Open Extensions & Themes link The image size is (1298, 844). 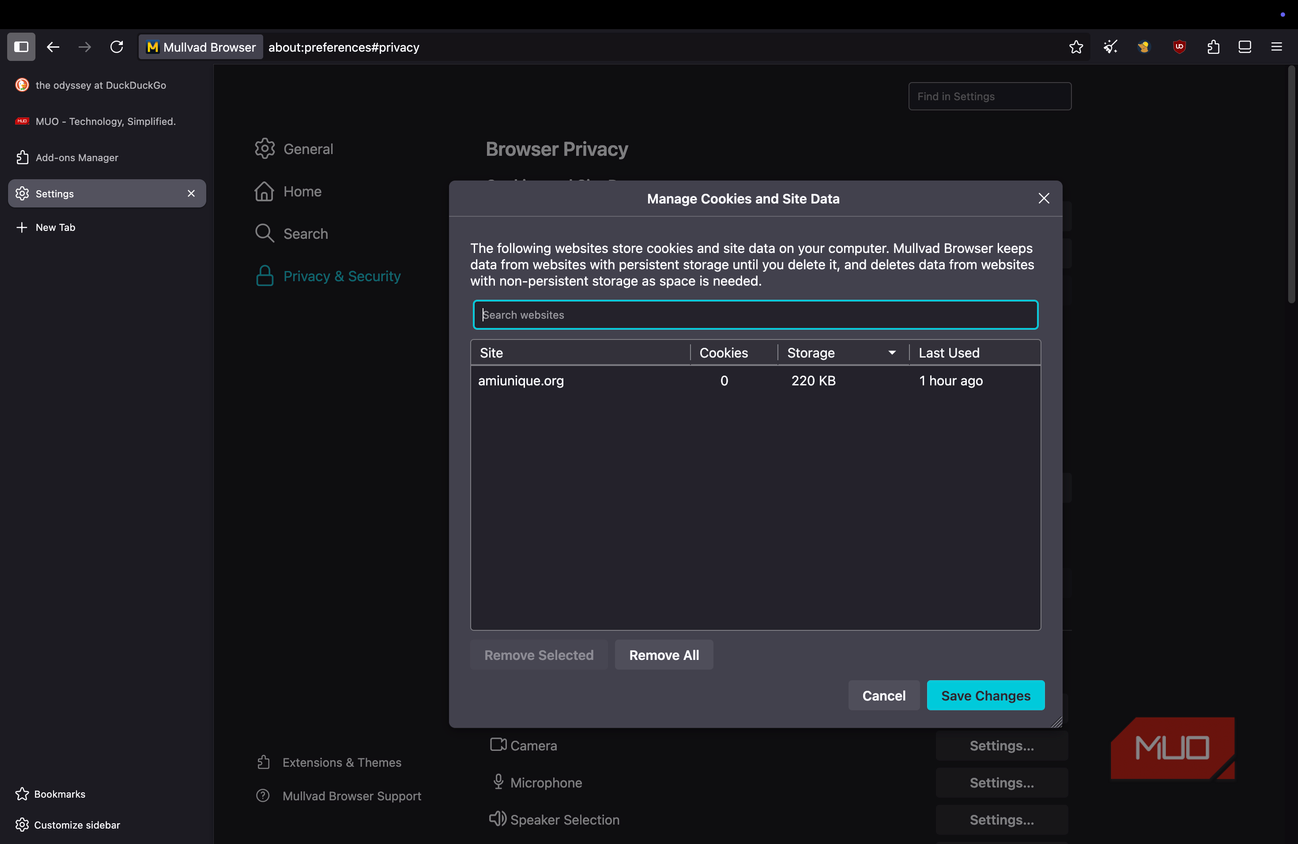[x=329, y=762]
